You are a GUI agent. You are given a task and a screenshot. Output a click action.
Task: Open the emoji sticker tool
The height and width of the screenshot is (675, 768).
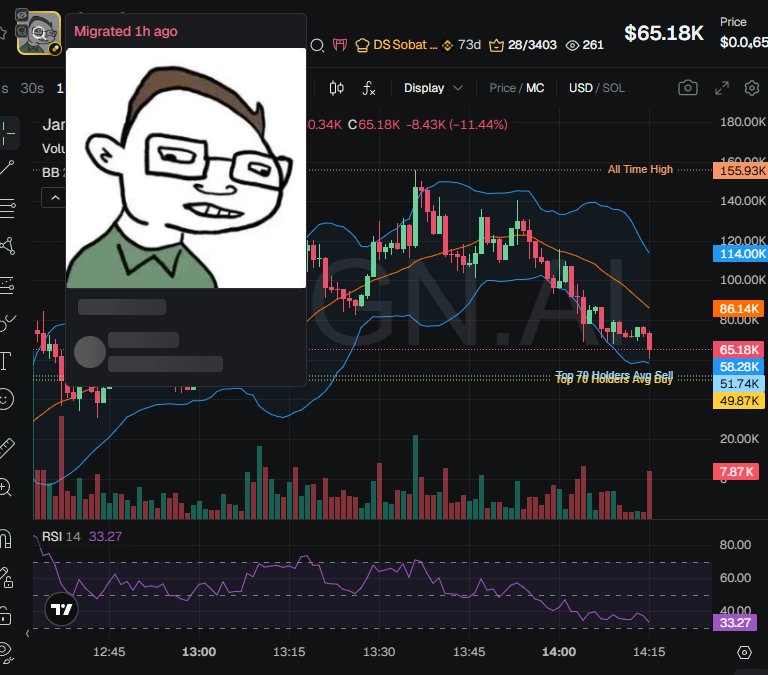coord(6,399)
